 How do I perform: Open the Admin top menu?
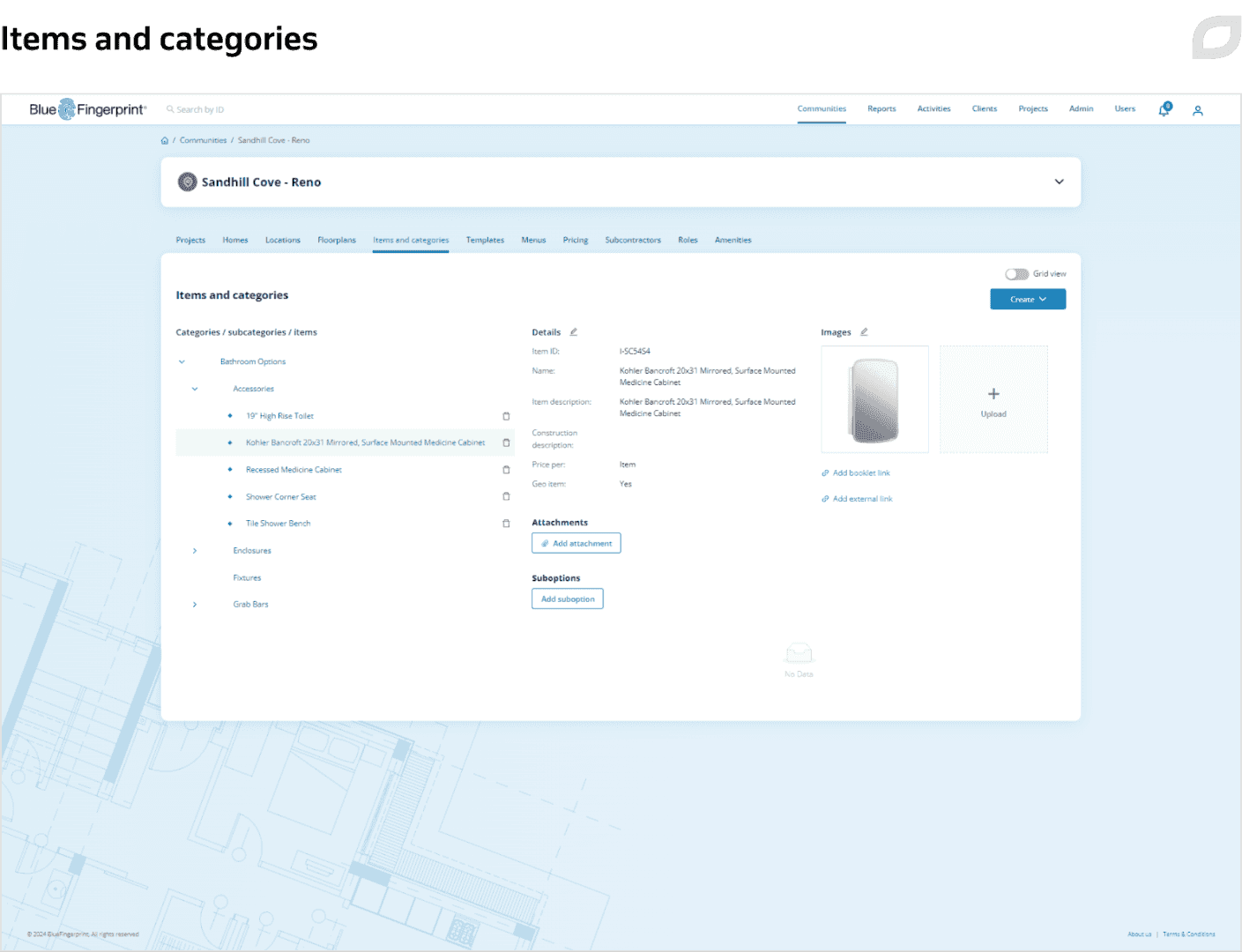(1081, 109)
